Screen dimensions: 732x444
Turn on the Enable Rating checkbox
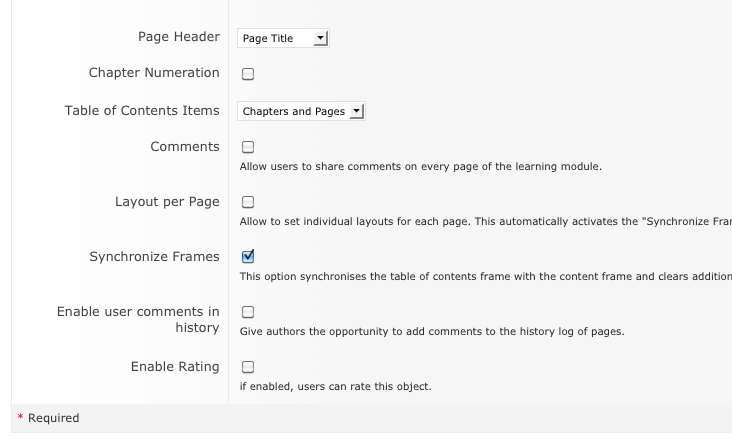click(247, 367)
